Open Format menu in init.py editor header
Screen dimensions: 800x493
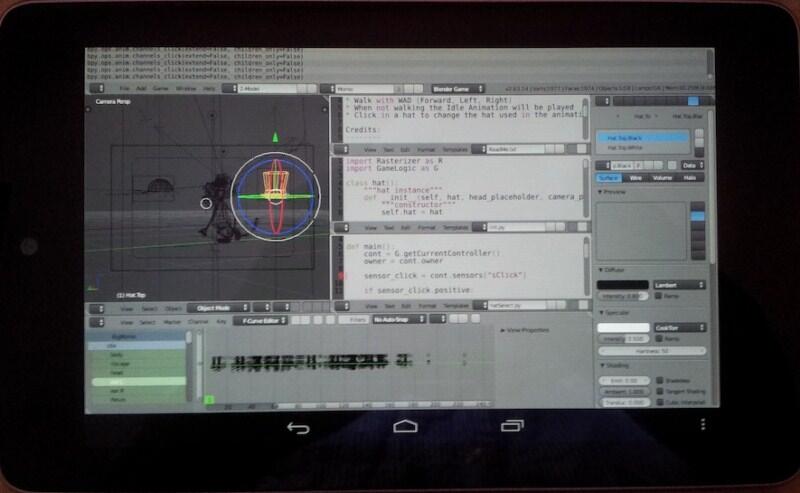[427, 228]
